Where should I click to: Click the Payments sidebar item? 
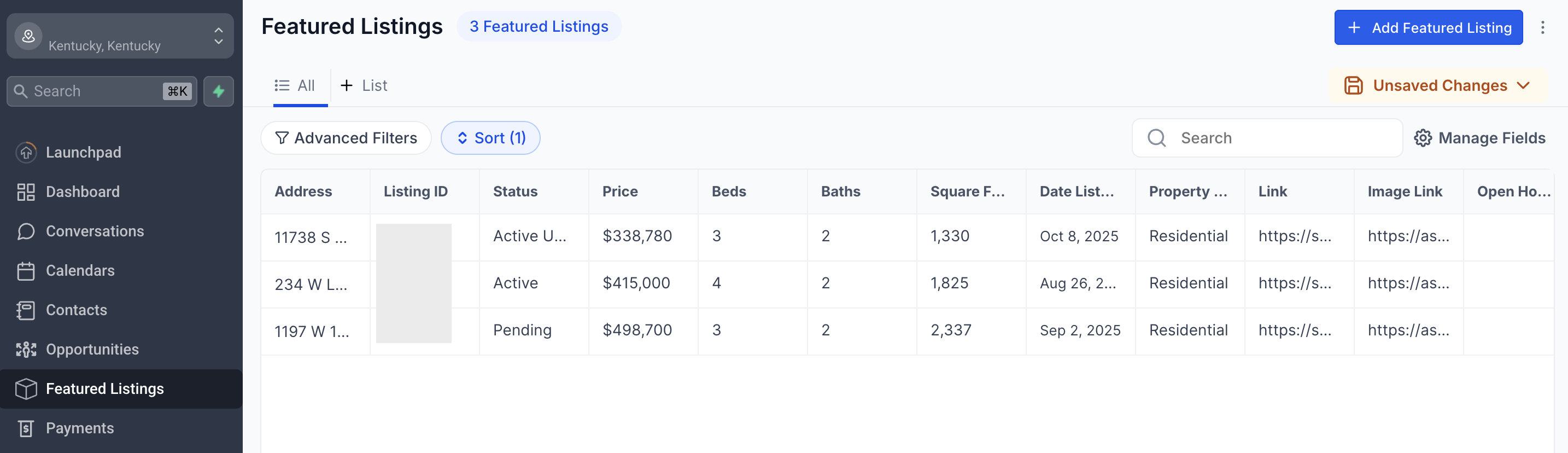80,428
